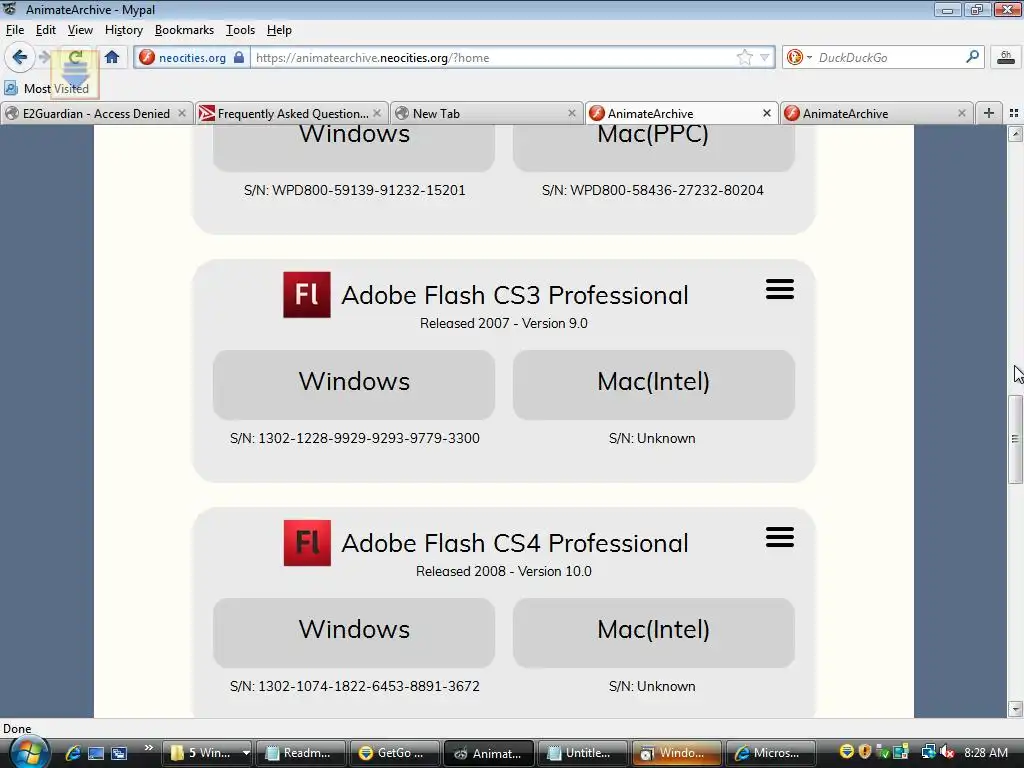Click the vertical scrollbar thumb

tap(1015, 439)
